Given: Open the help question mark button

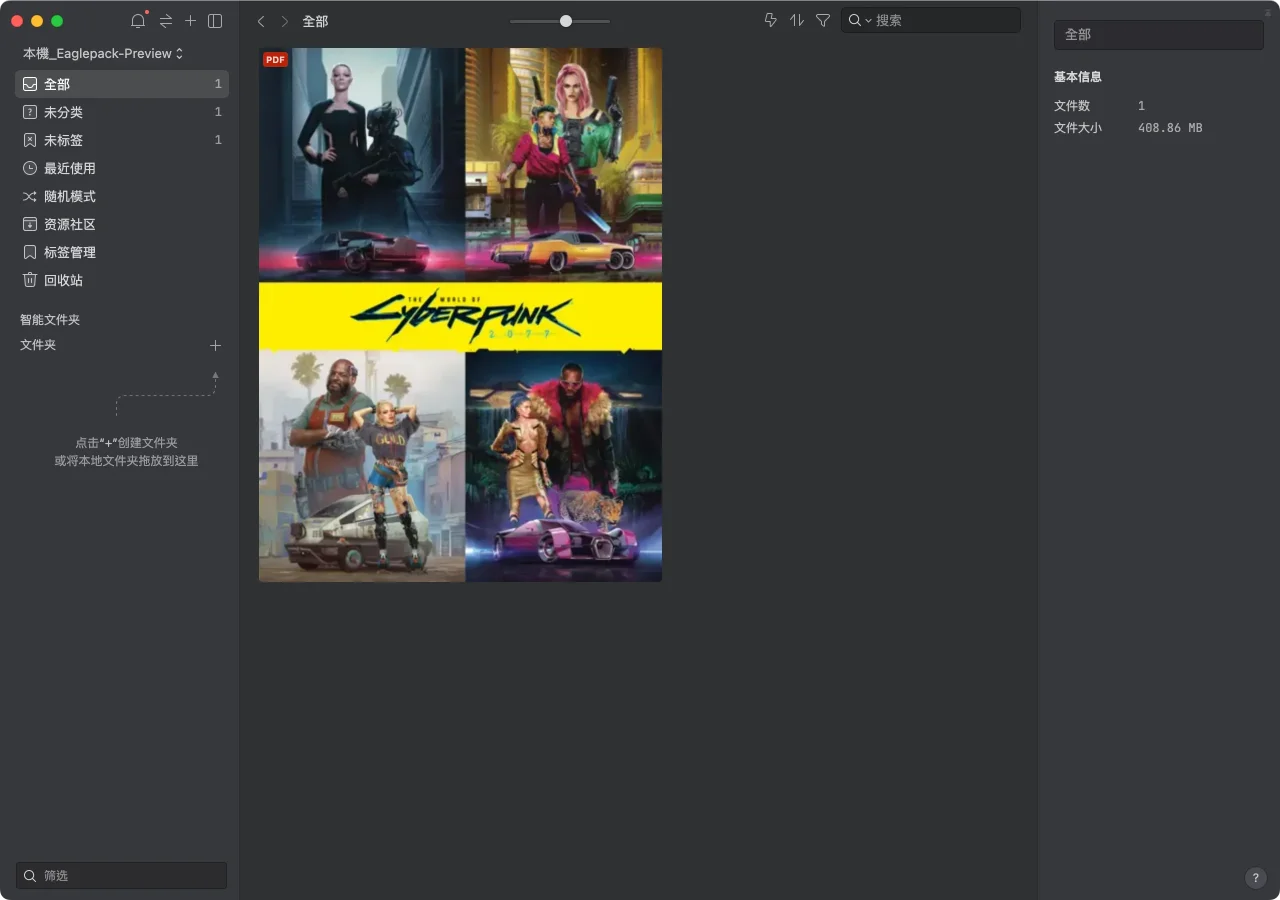Looking at the screenshot, I should [1256, 878].
